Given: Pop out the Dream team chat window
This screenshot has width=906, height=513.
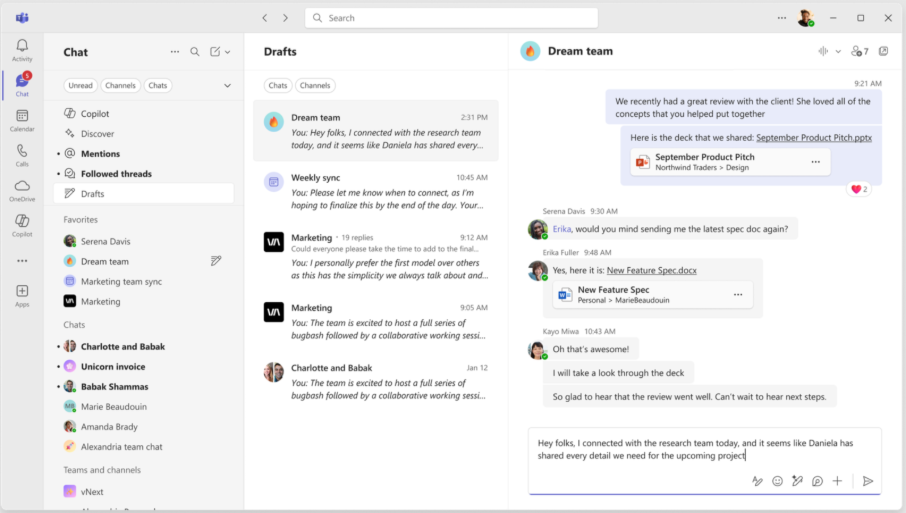Looking at the screenshot, I should (x=883, y=51).
